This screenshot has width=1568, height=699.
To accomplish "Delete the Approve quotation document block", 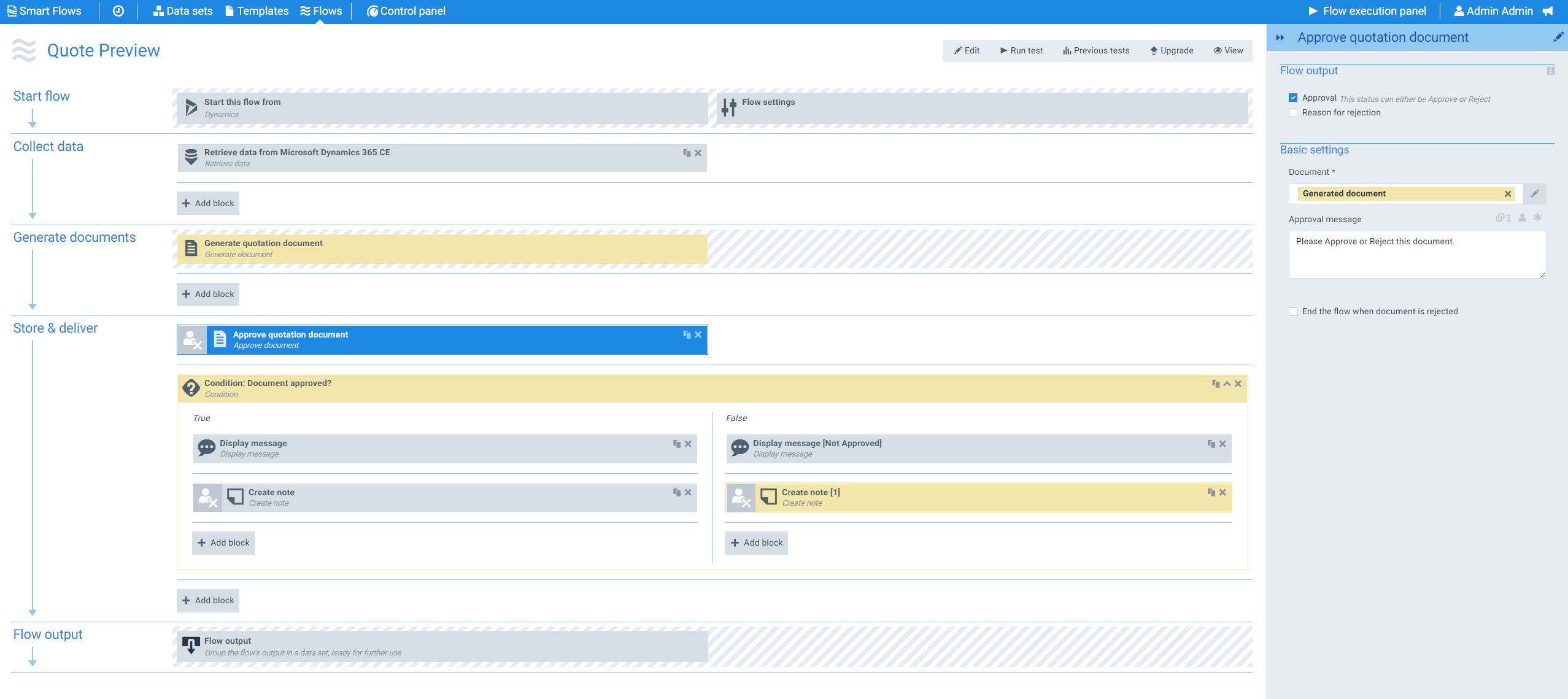I will click(698, 334).
